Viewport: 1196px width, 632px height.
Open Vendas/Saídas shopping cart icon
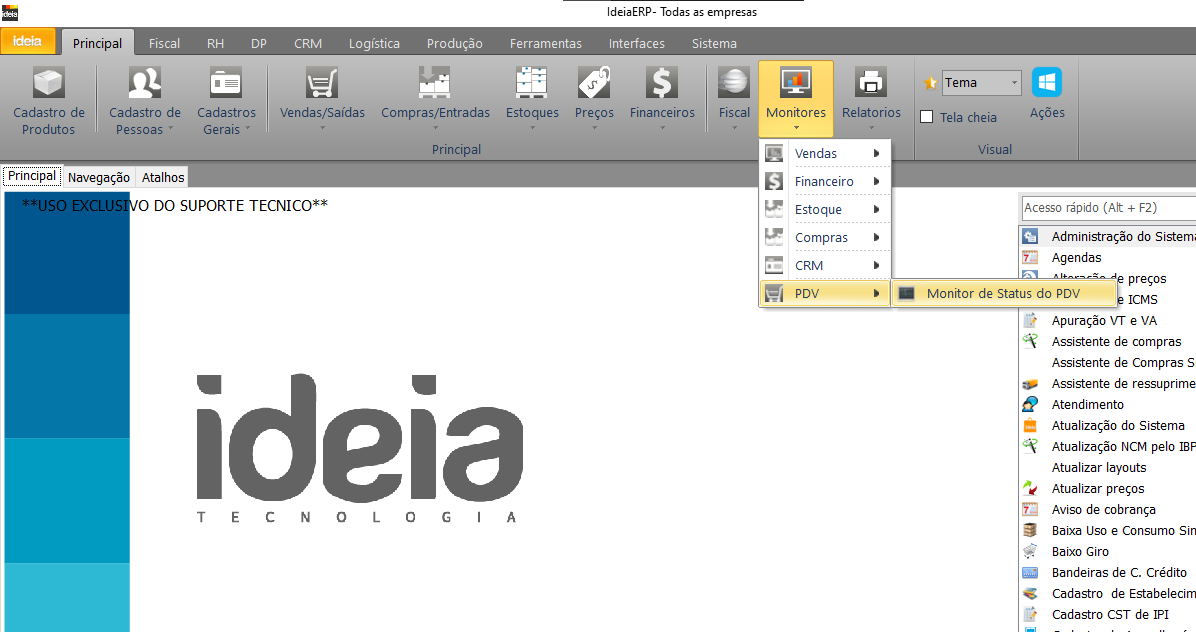[322, 83]
